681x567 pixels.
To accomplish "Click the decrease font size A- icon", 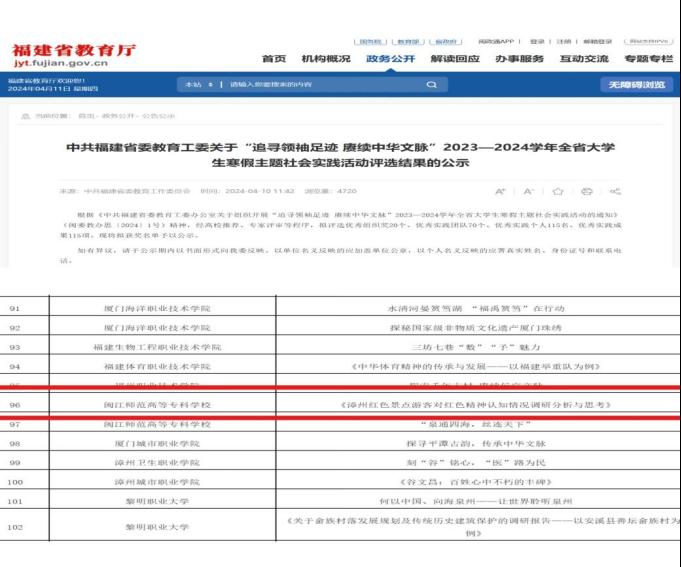I will (529, 190).
